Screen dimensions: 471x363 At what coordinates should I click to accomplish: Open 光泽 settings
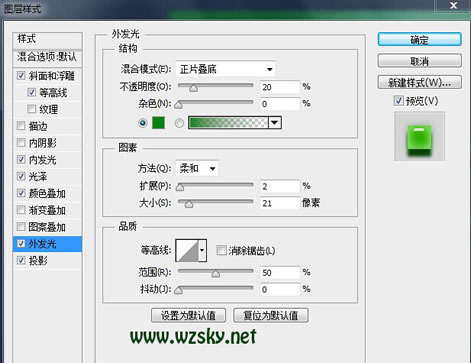click(38, 177)
